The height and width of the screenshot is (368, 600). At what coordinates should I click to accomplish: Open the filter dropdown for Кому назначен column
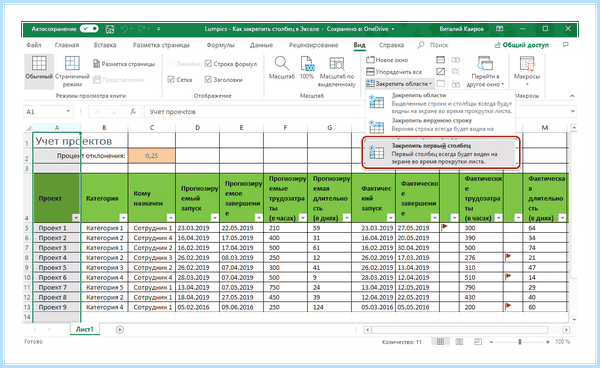click(171, 218)
